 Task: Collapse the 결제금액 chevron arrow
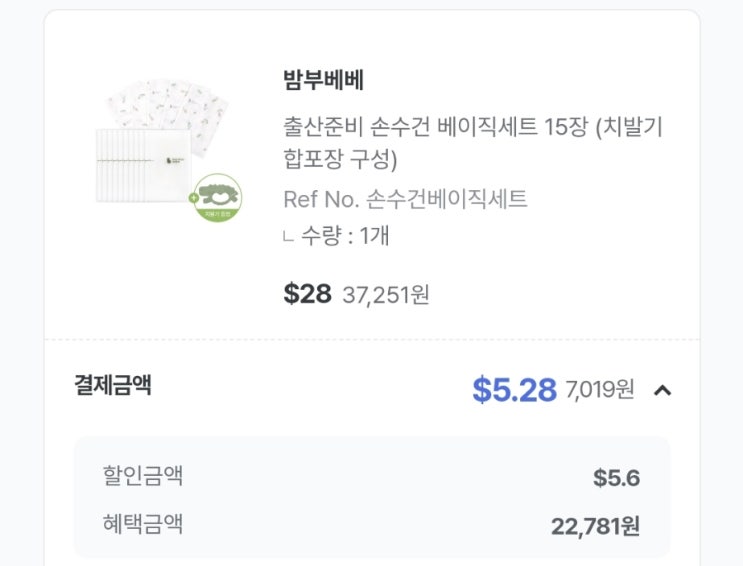tap(662, 390)
